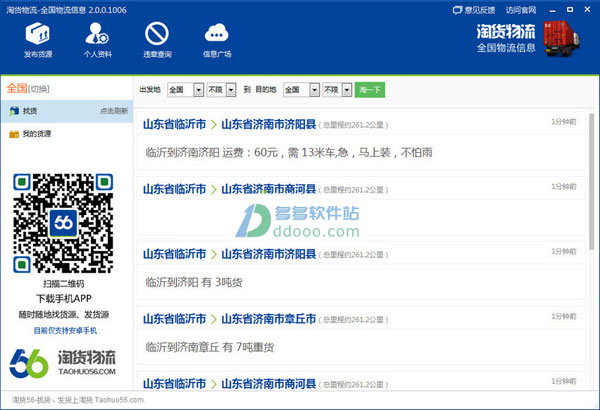Screen dimensions: 600x410
Task: Open 发布货源 (publish cargo) icon
Action: pos(38,35)
